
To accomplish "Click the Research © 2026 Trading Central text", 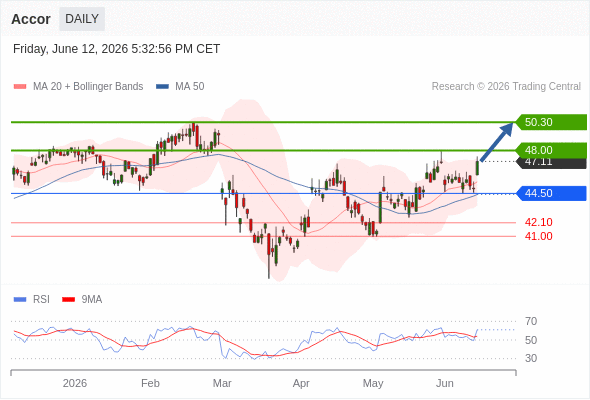I will coord(506,87).
